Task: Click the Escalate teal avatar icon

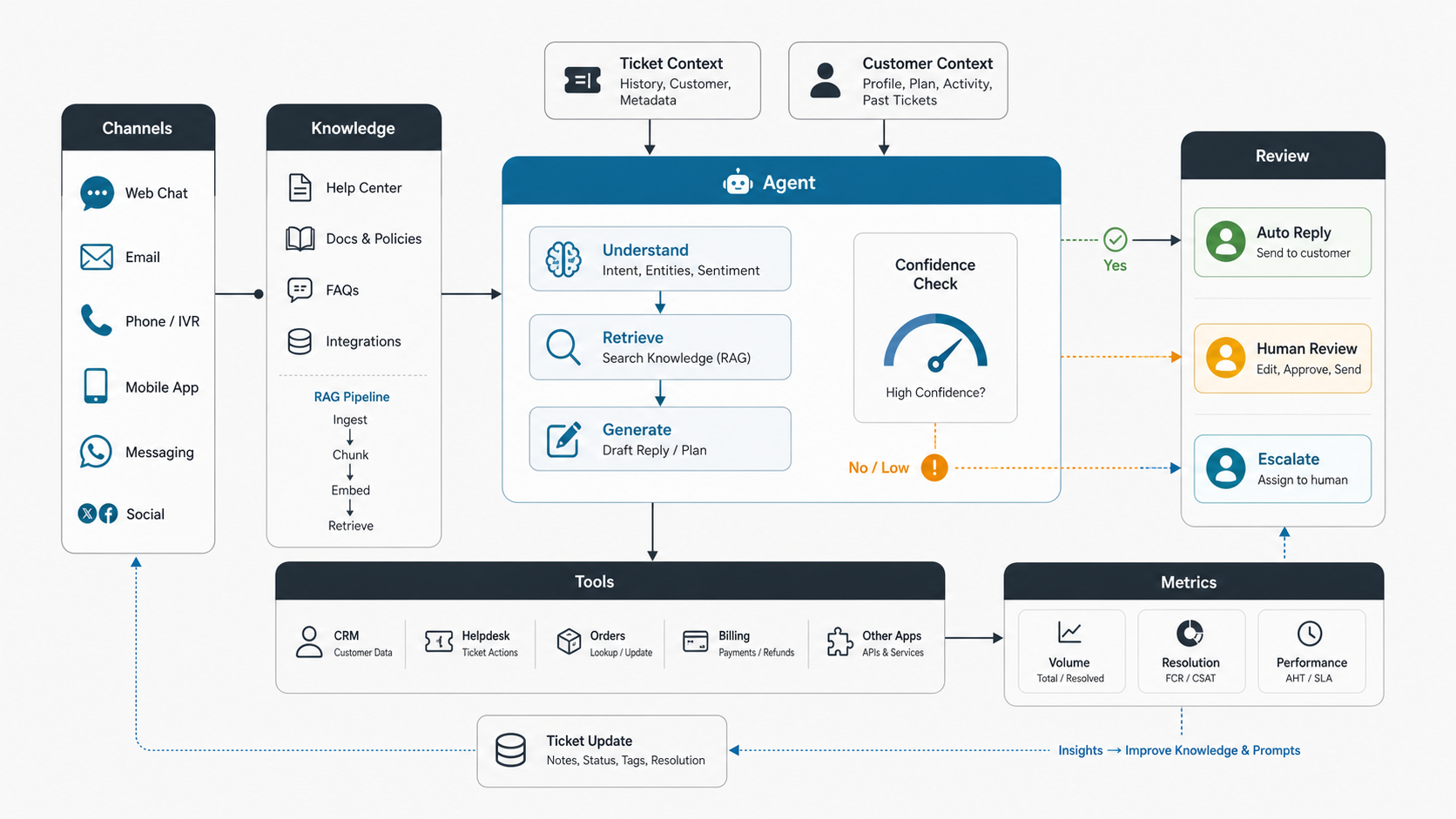Action: 1225,468
